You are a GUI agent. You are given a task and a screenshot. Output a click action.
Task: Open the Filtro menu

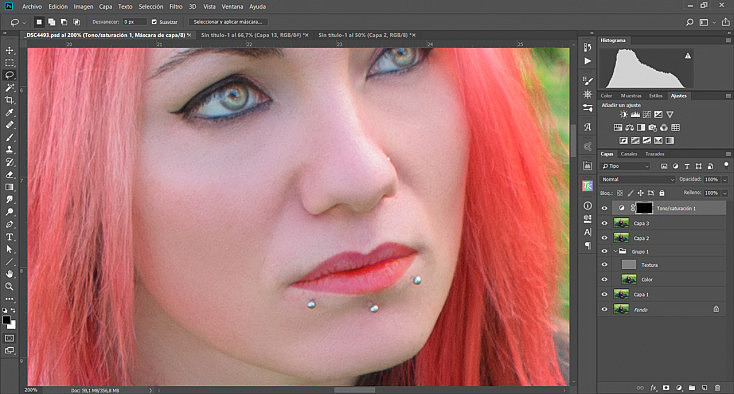pyautogui.click(x=176, y=7)
